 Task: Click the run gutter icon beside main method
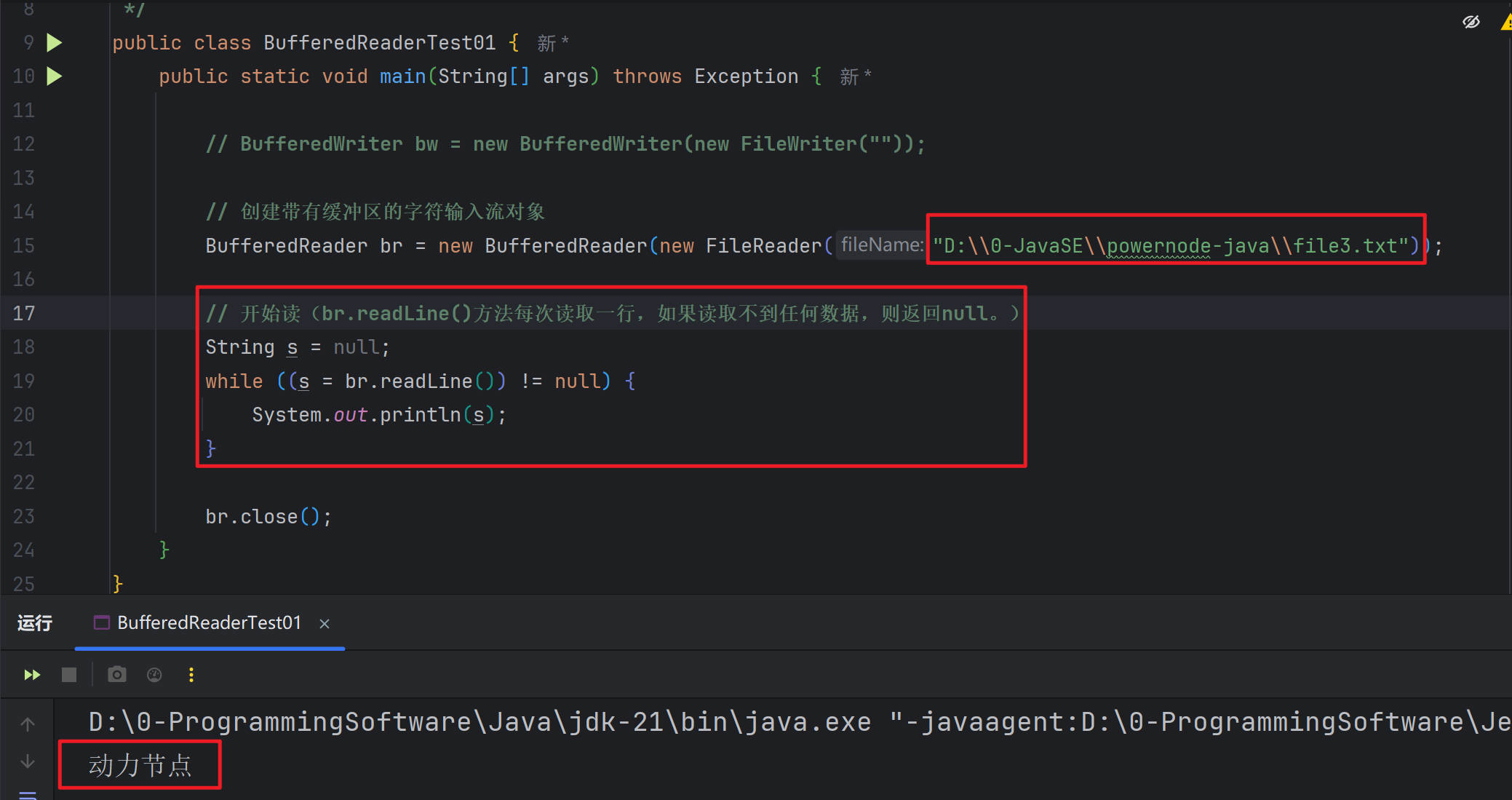point(55,76)
